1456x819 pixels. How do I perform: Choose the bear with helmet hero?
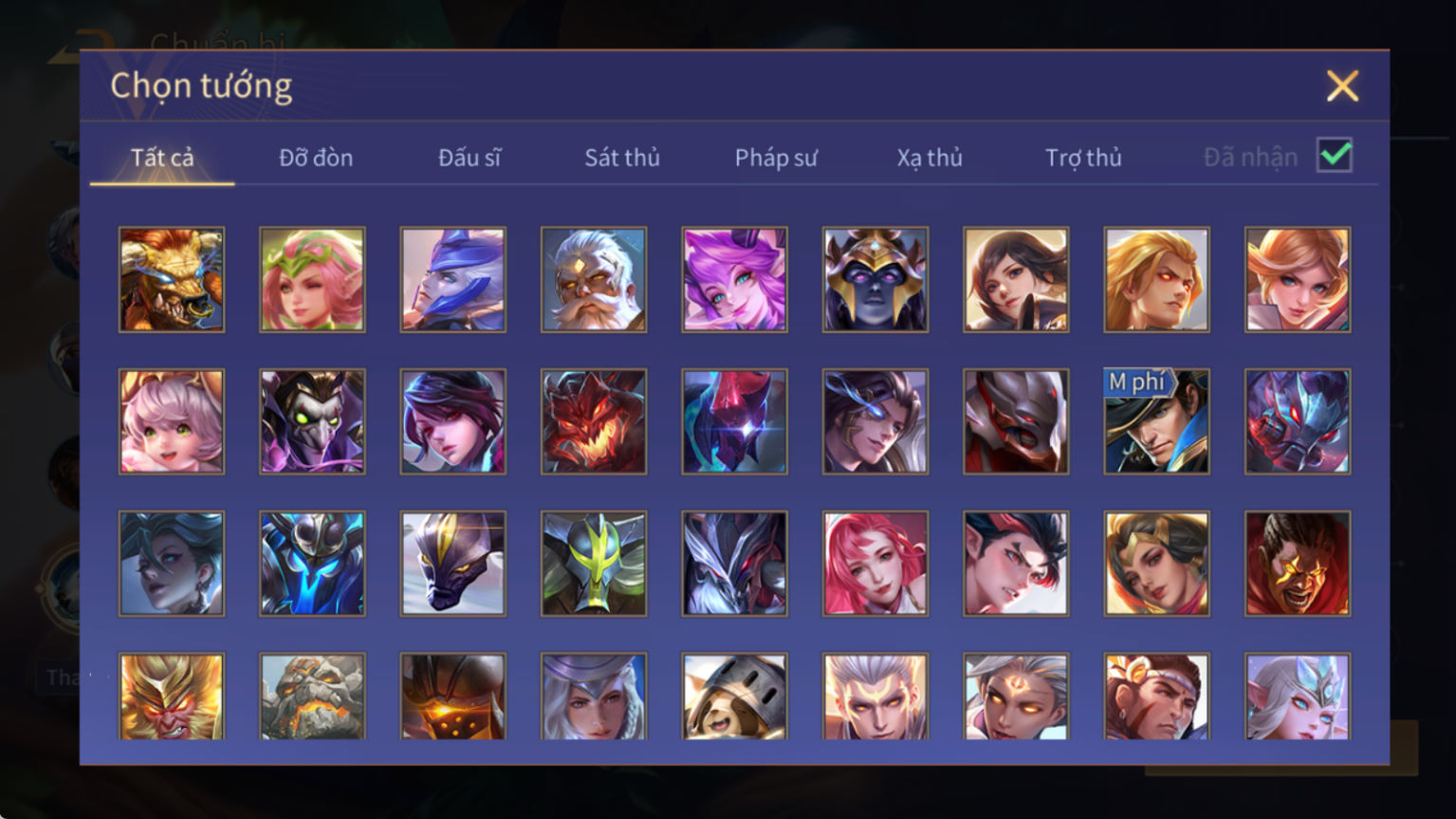pos(734,696)
